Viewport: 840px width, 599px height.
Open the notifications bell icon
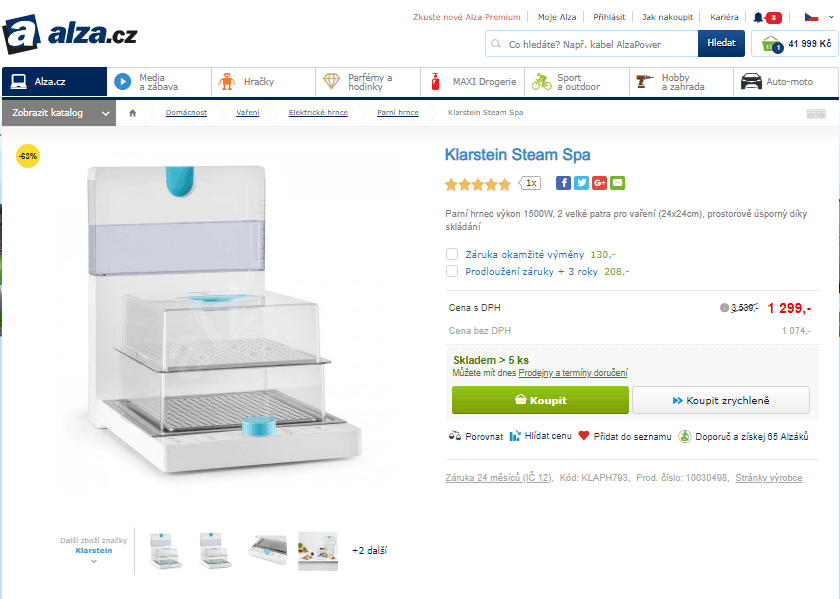pyautogui.click(x=758, y=17)
